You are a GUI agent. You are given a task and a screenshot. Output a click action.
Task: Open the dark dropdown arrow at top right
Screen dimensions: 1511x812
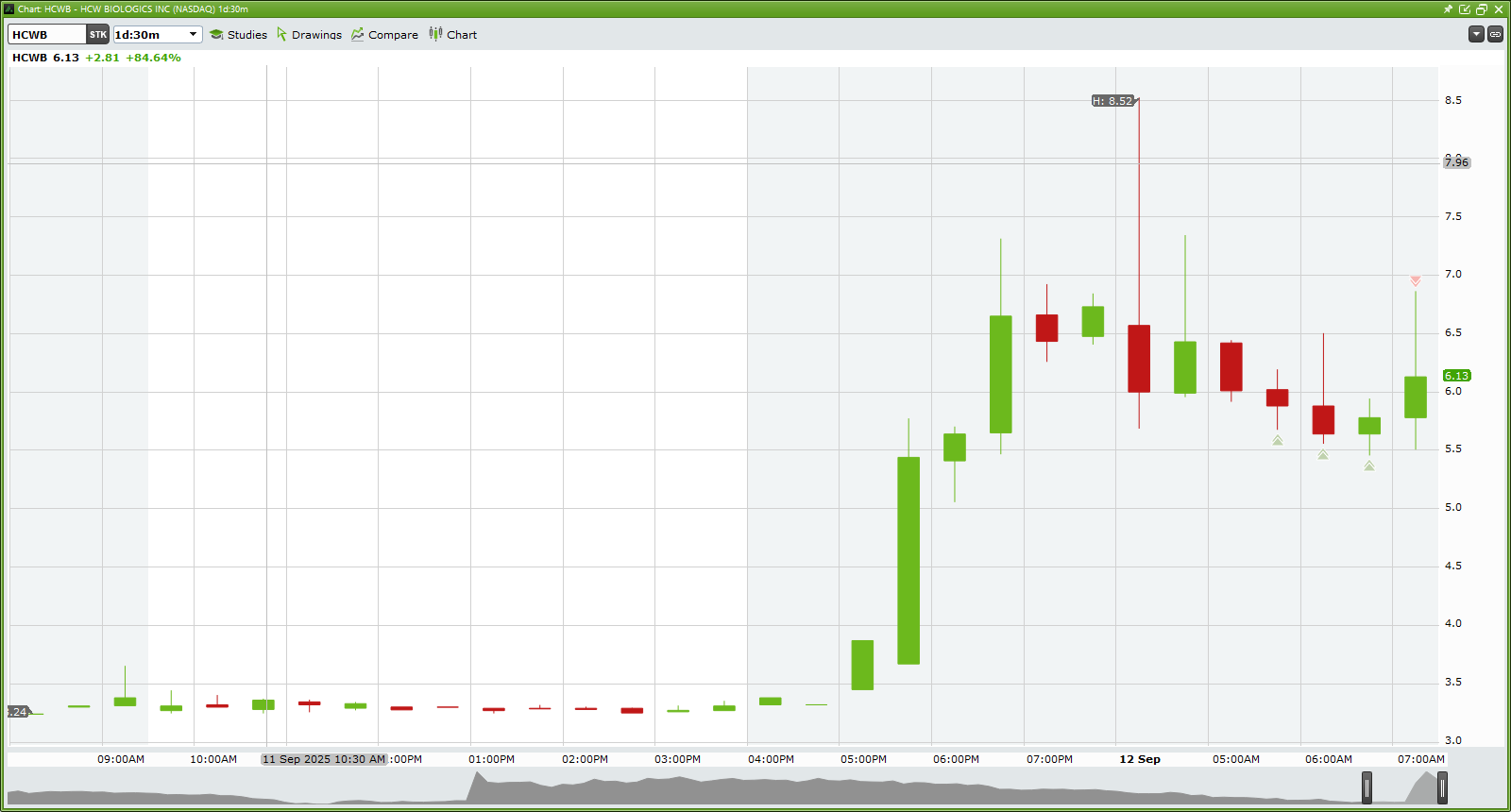pos(1476,34)
